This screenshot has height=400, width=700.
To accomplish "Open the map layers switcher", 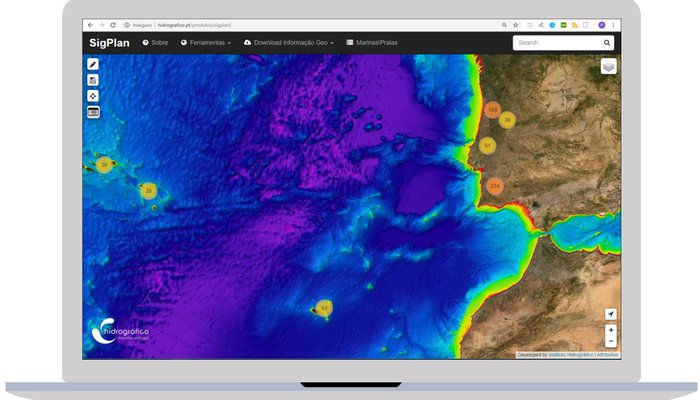I will (x=608, y=66).
